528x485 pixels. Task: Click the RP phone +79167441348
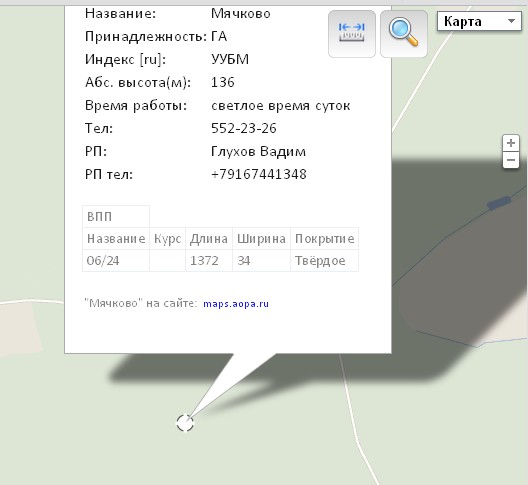(259, 174)
